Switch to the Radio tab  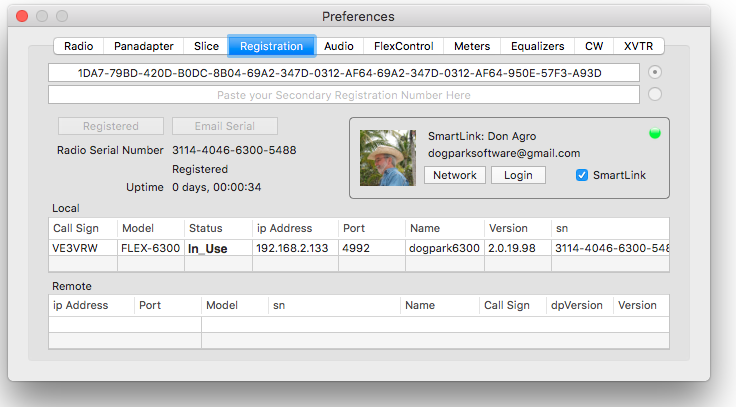click(79, 46)
